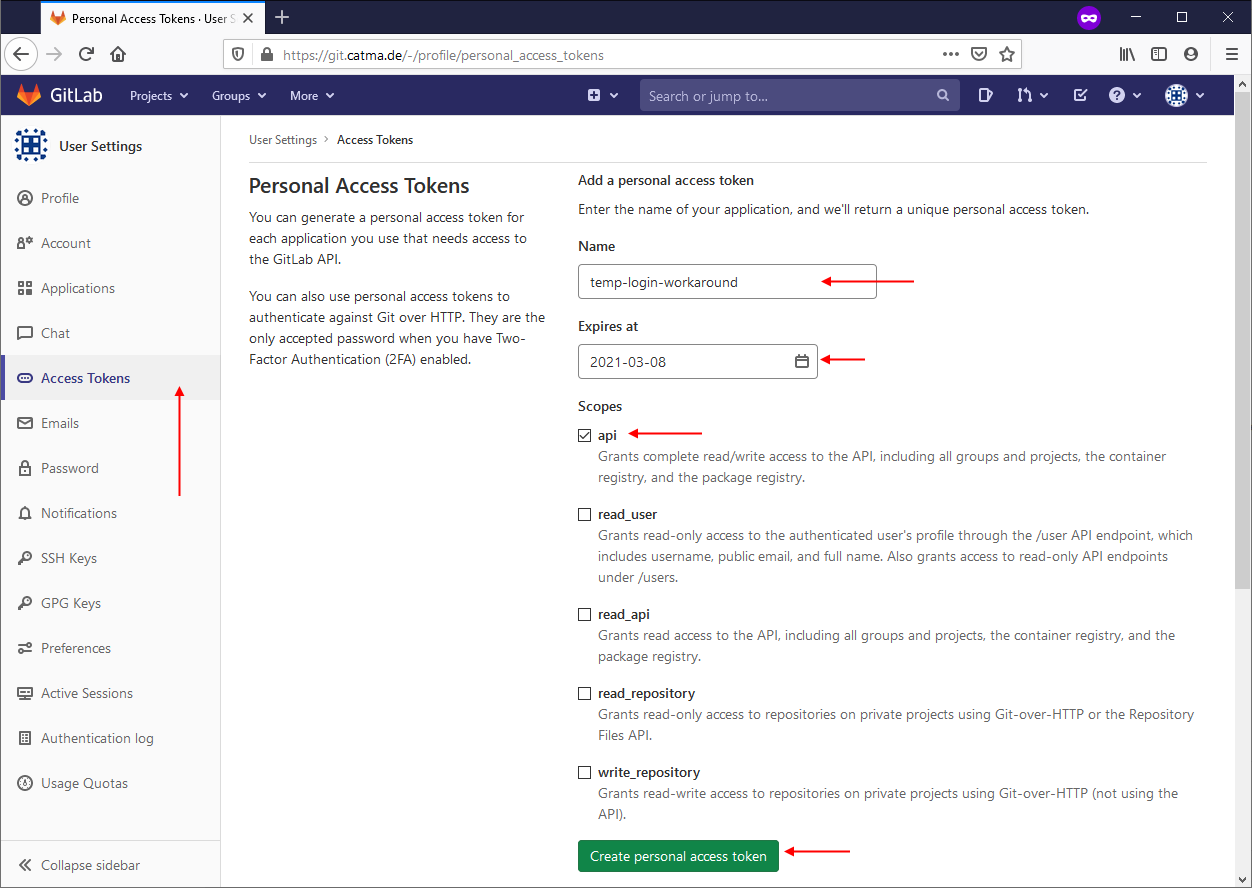Open the Firefox hamburger menu
The image size is (1252, 888).
click(1230, 54)
